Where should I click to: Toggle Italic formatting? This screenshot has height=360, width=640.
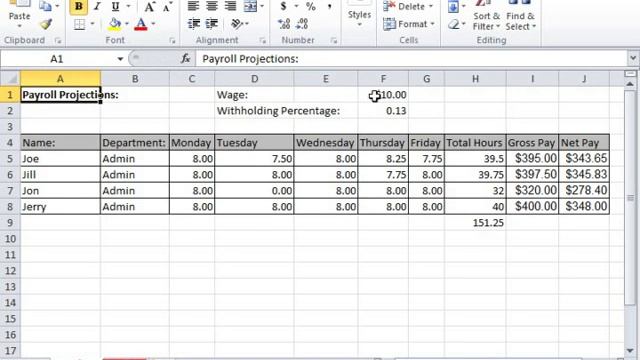(97, 7)
